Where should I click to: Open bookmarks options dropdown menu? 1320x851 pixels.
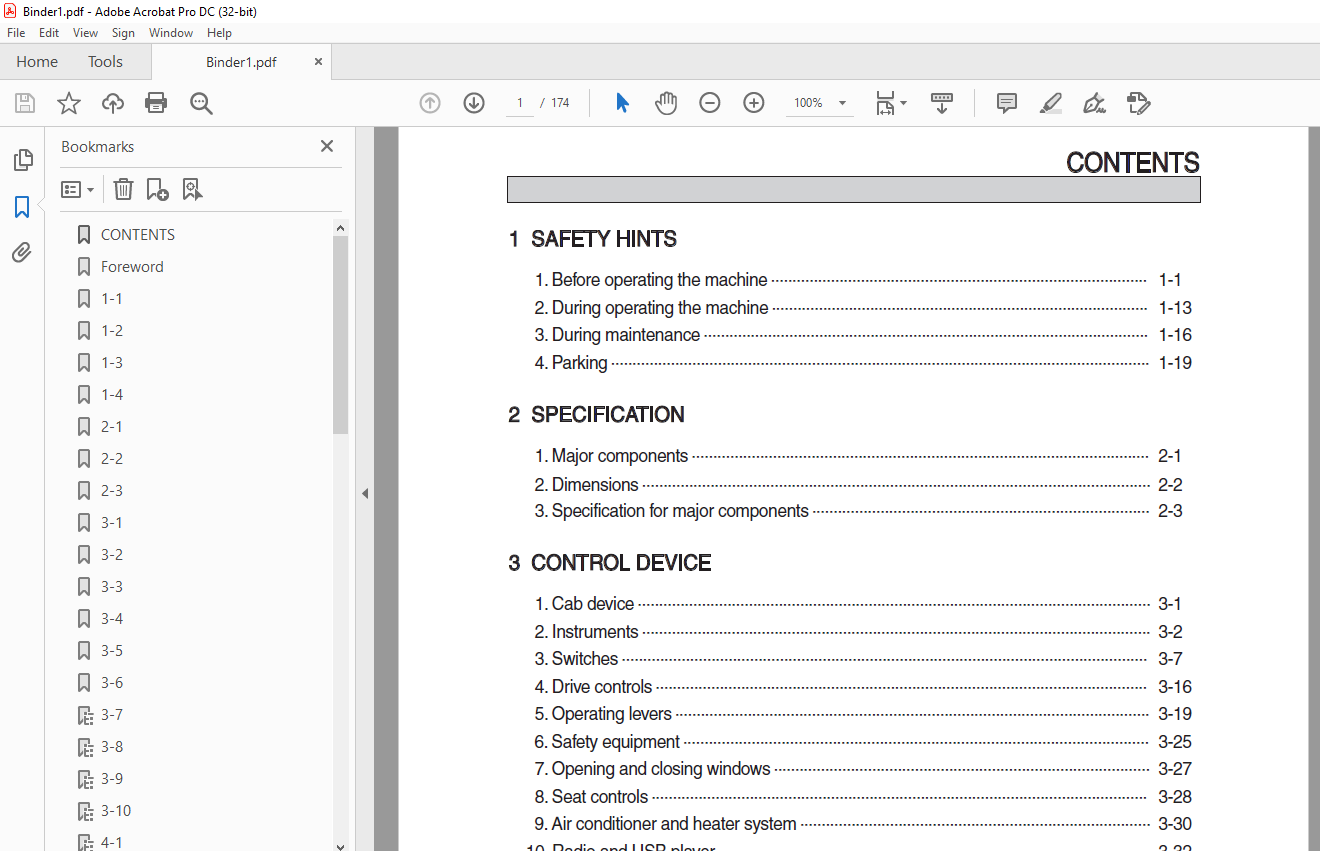(77, 189)
